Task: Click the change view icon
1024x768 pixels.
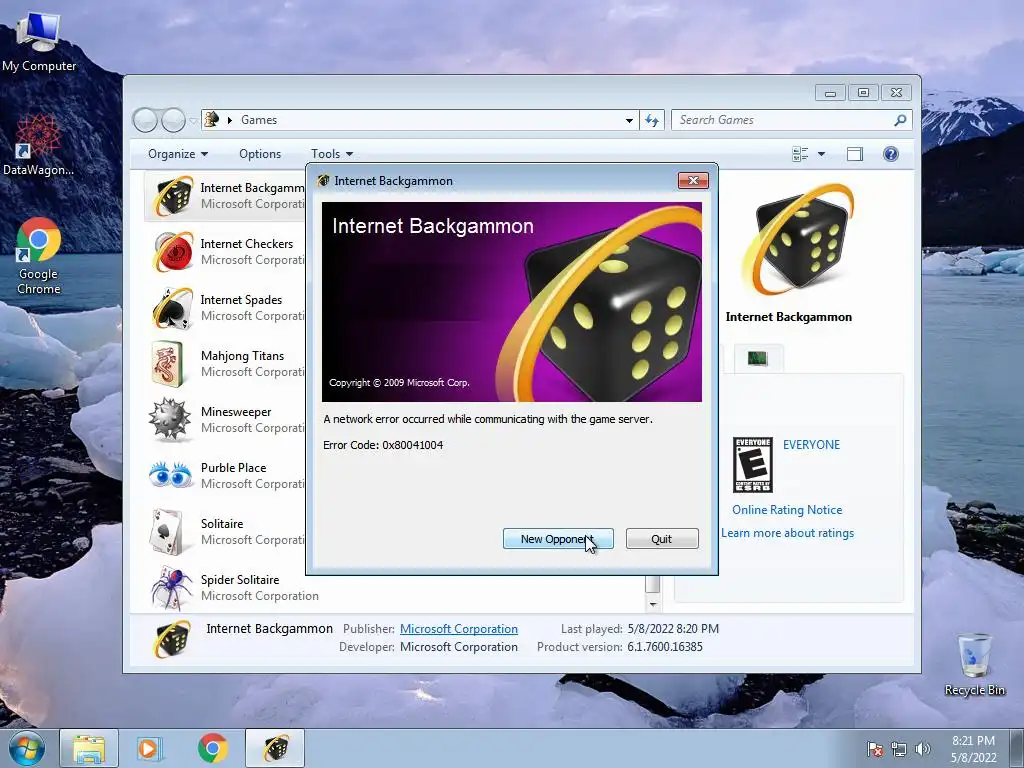Action: [x=800, y=154]
